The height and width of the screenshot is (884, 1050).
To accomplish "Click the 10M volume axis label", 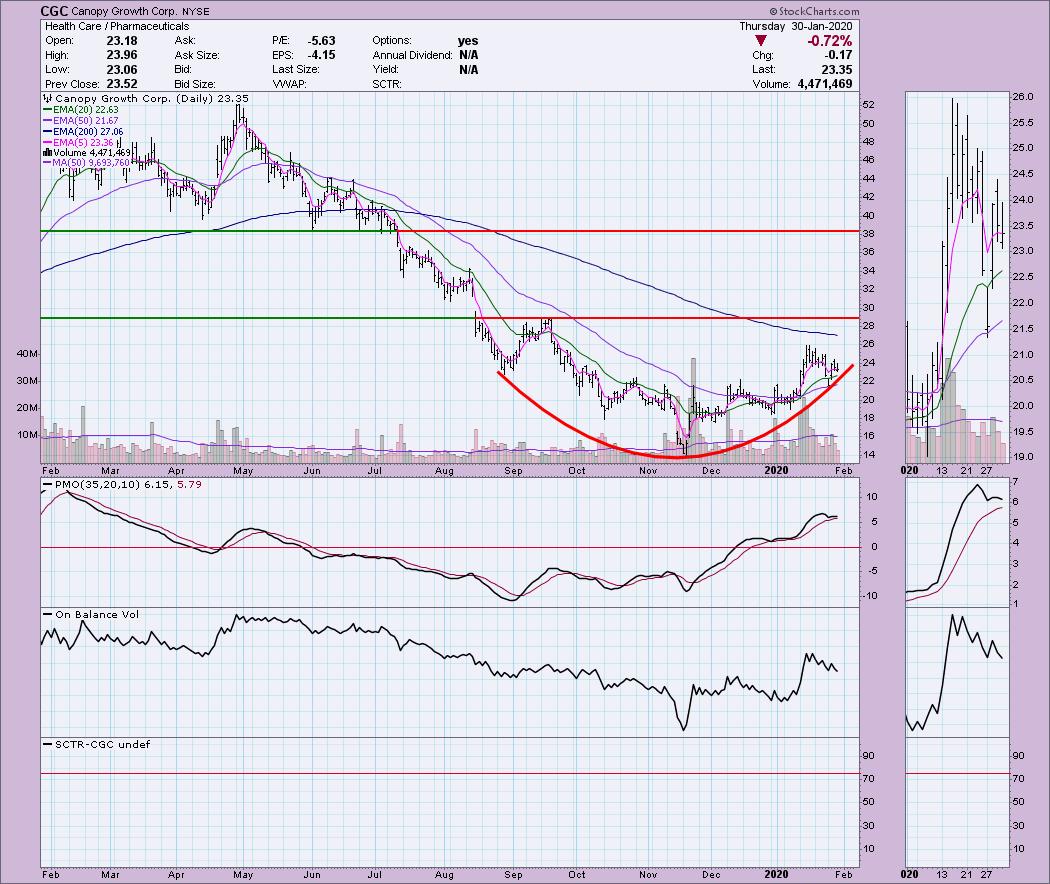I will coord(28,435).
